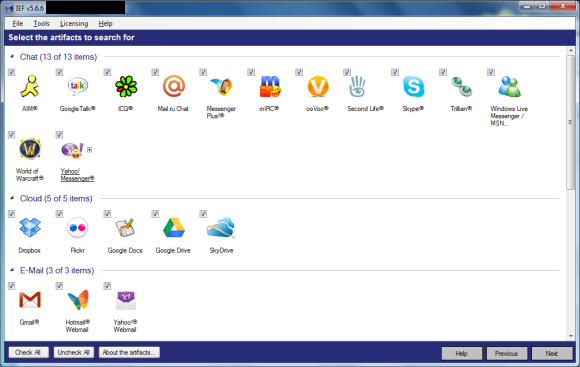The height and width of the screenshot is (367, 580).
Task: Open the Tools menu
Action: click(41, 24)
